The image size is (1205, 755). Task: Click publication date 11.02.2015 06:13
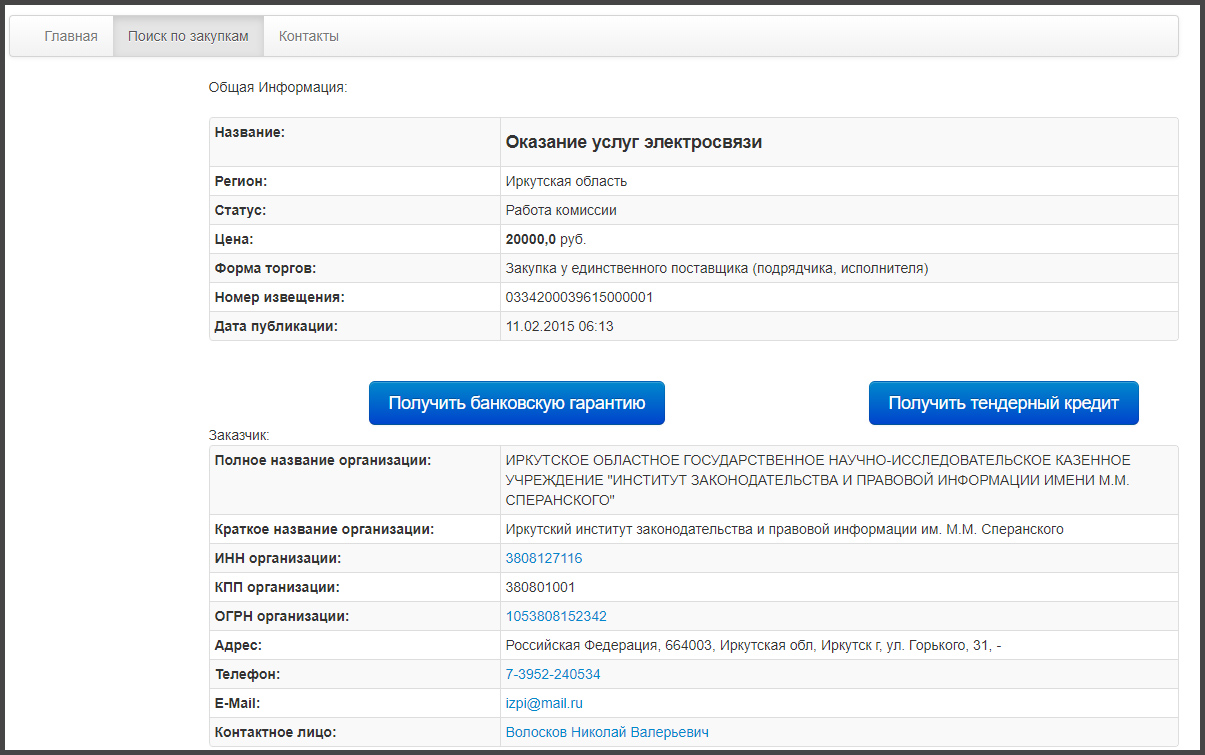[559, 326]
